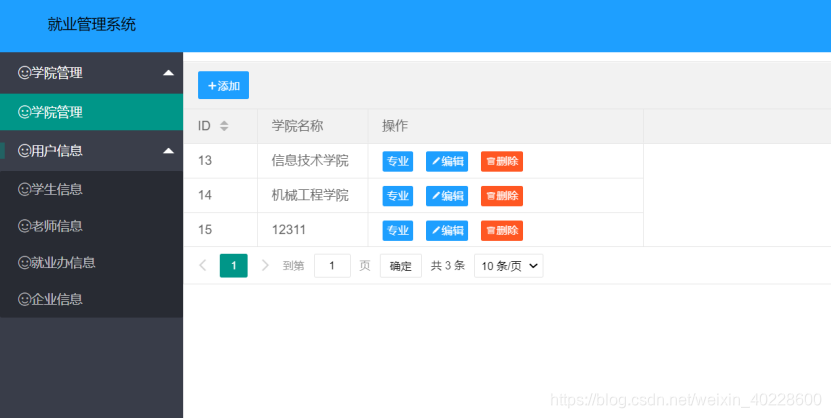Open 就业办信息 in the sidebar
Screen dimensions: 831x418
coord(91,263)
